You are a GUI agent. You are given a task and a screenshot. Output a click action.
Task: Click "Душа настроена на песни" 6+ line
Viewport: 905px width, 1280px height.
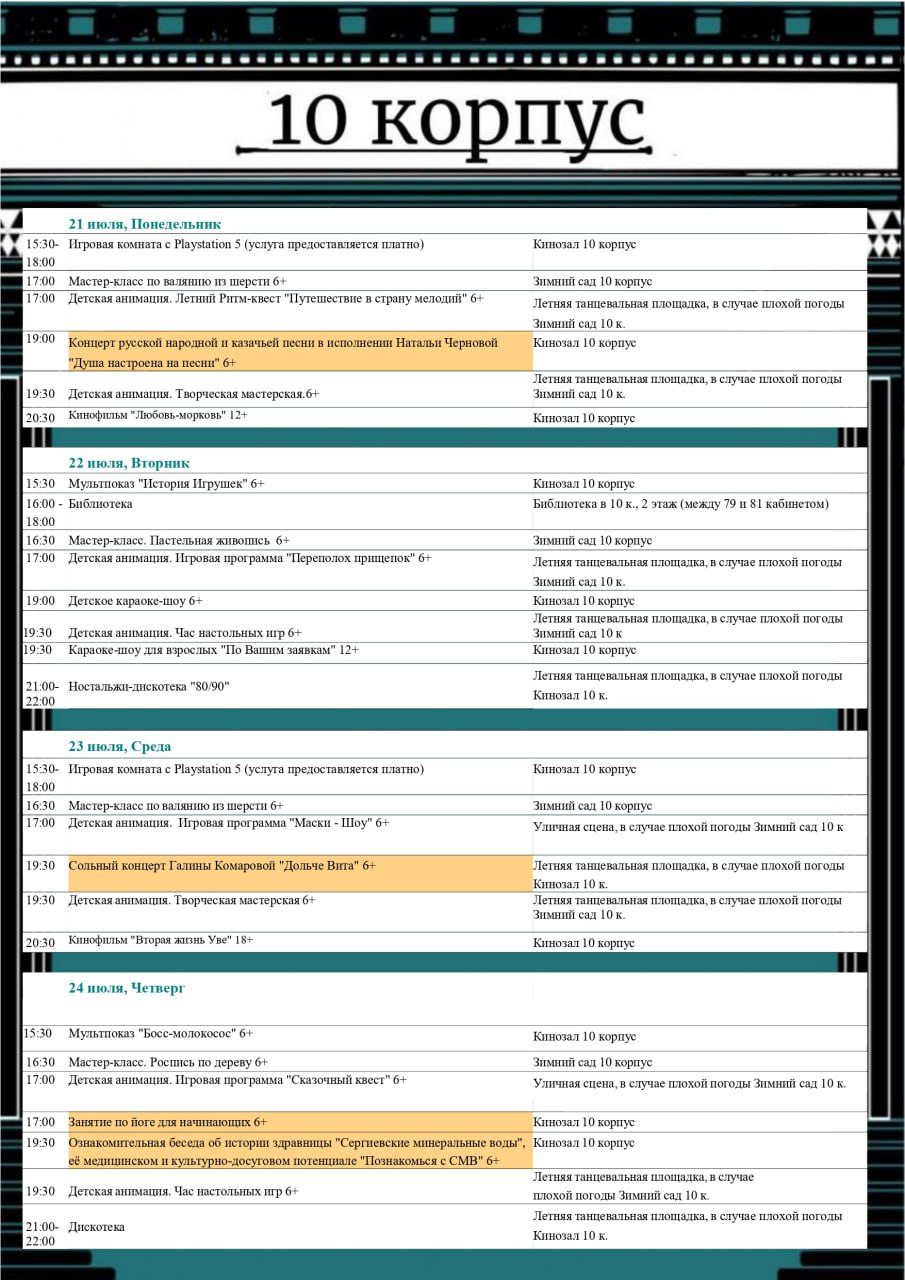coord(152,362)
